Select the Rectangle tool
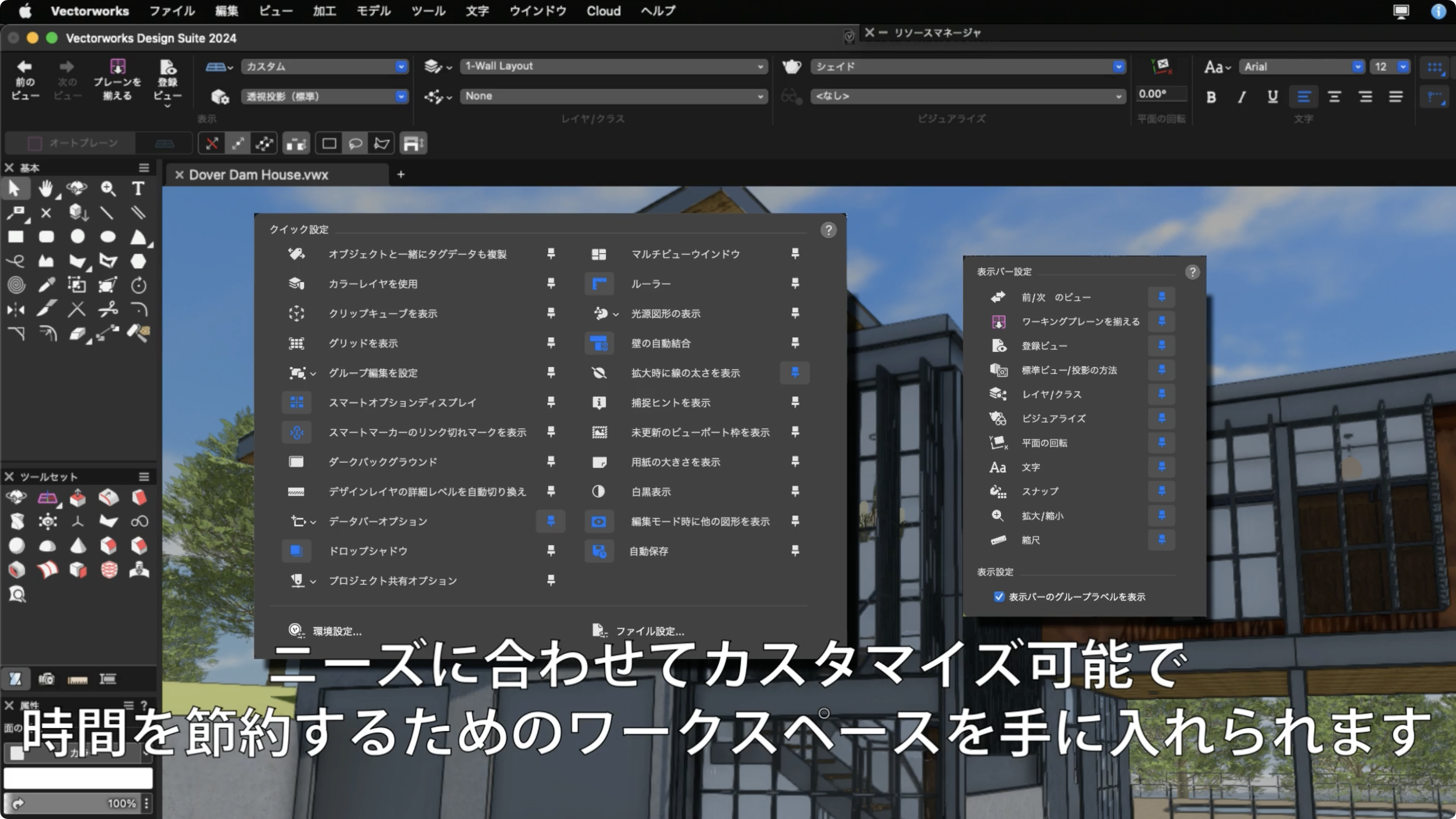Screen dimensions: 1456x819 (15, 237)
